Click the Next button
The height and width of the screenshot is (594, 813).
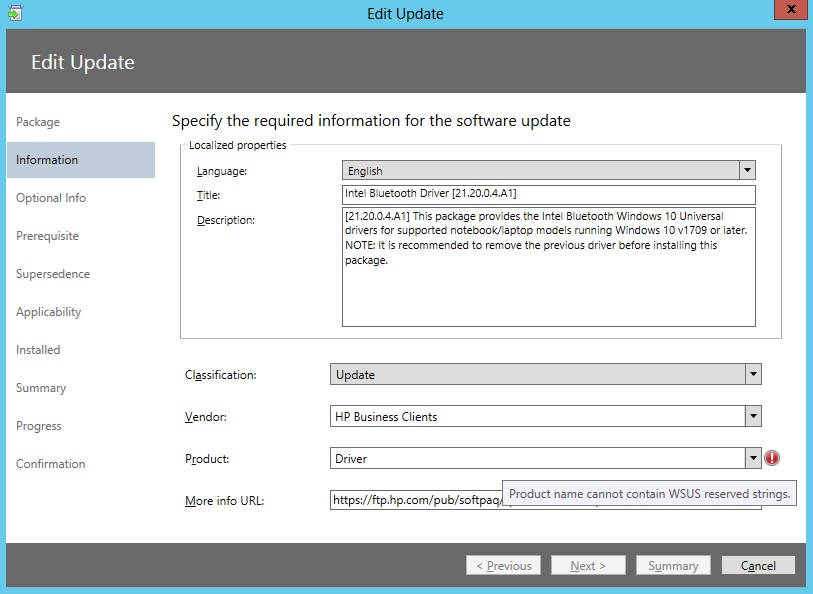(x=588, y=565)
